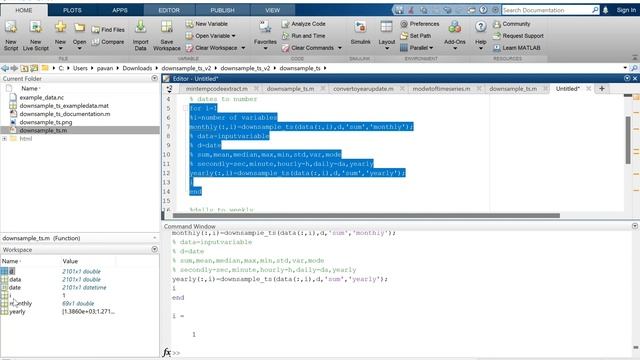Switch to the PUBLISH tab
The height and width of the screenshot is (360, 640).
[222, 10]
